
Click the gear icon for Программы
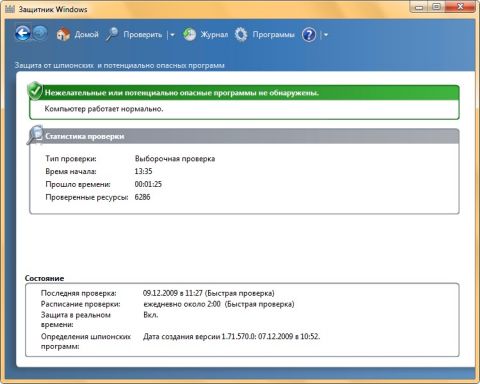241,34
